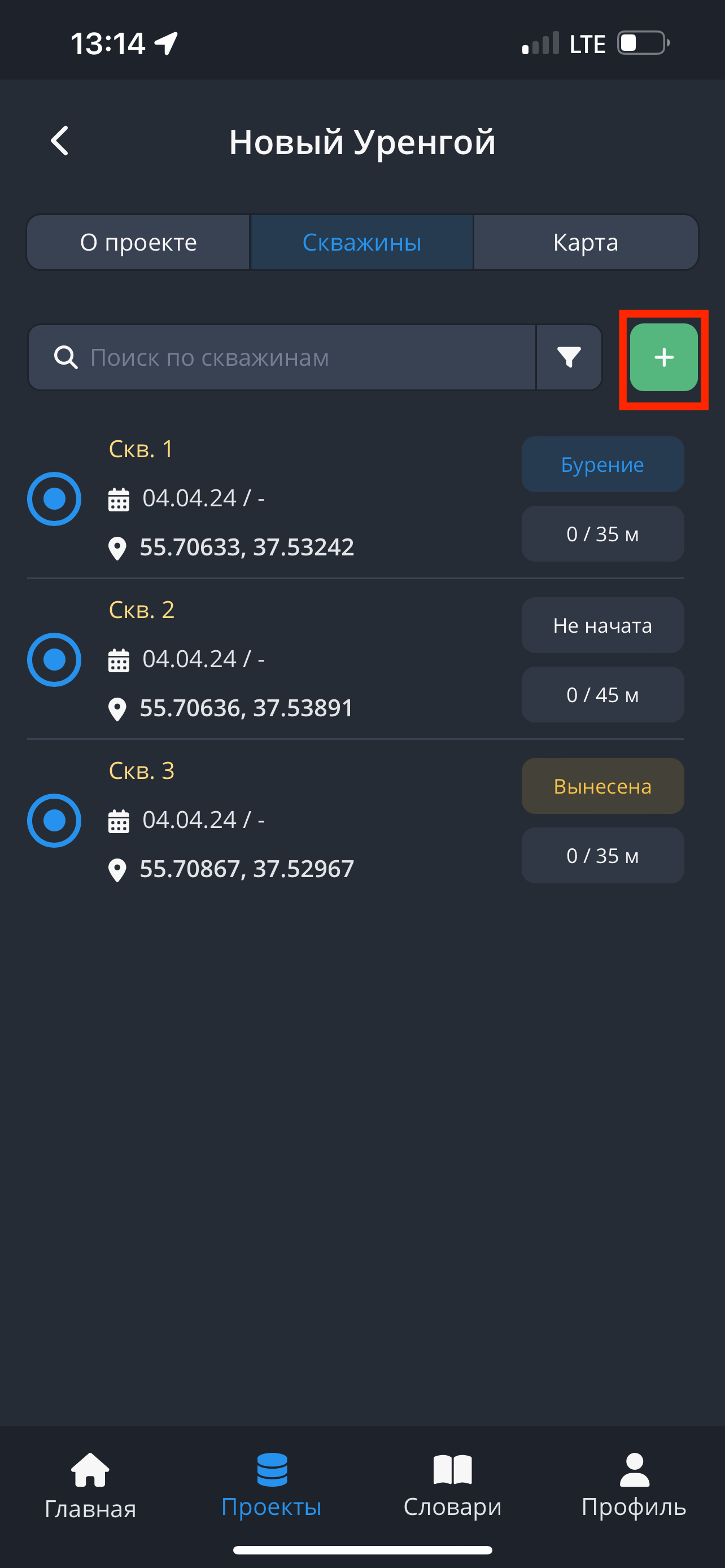Go to Главная home icon

pyautogui.click(x=90, y=1470)
